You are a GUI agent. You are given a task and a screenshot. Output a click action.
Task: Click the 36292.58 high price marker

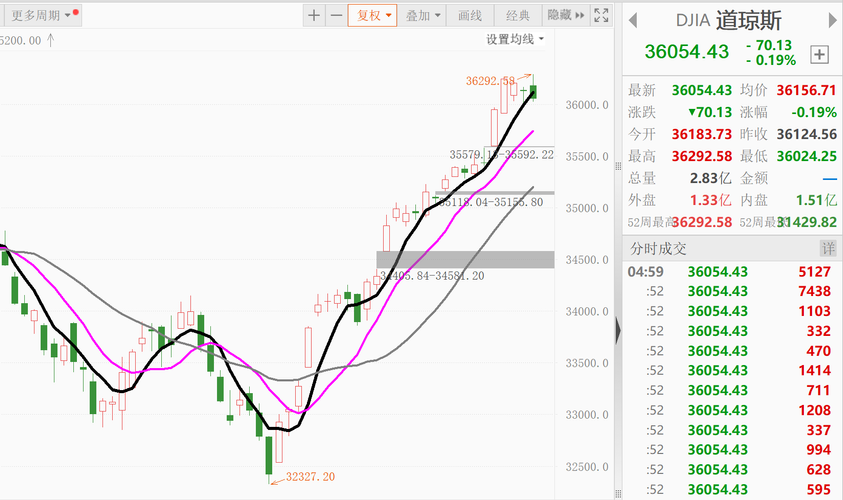pos(490,81)
